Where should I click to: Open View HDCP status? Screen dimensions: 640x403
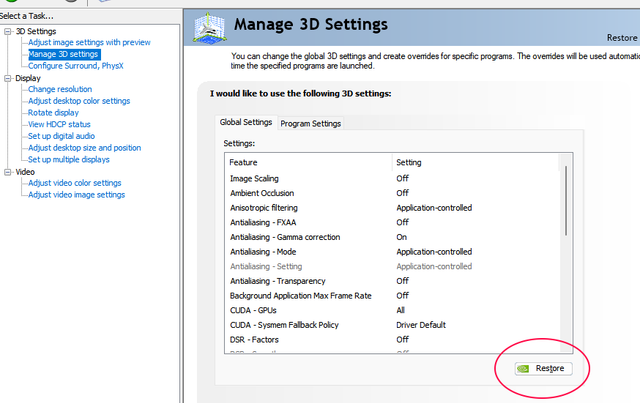pyautogui.click(x=59, y=125)
